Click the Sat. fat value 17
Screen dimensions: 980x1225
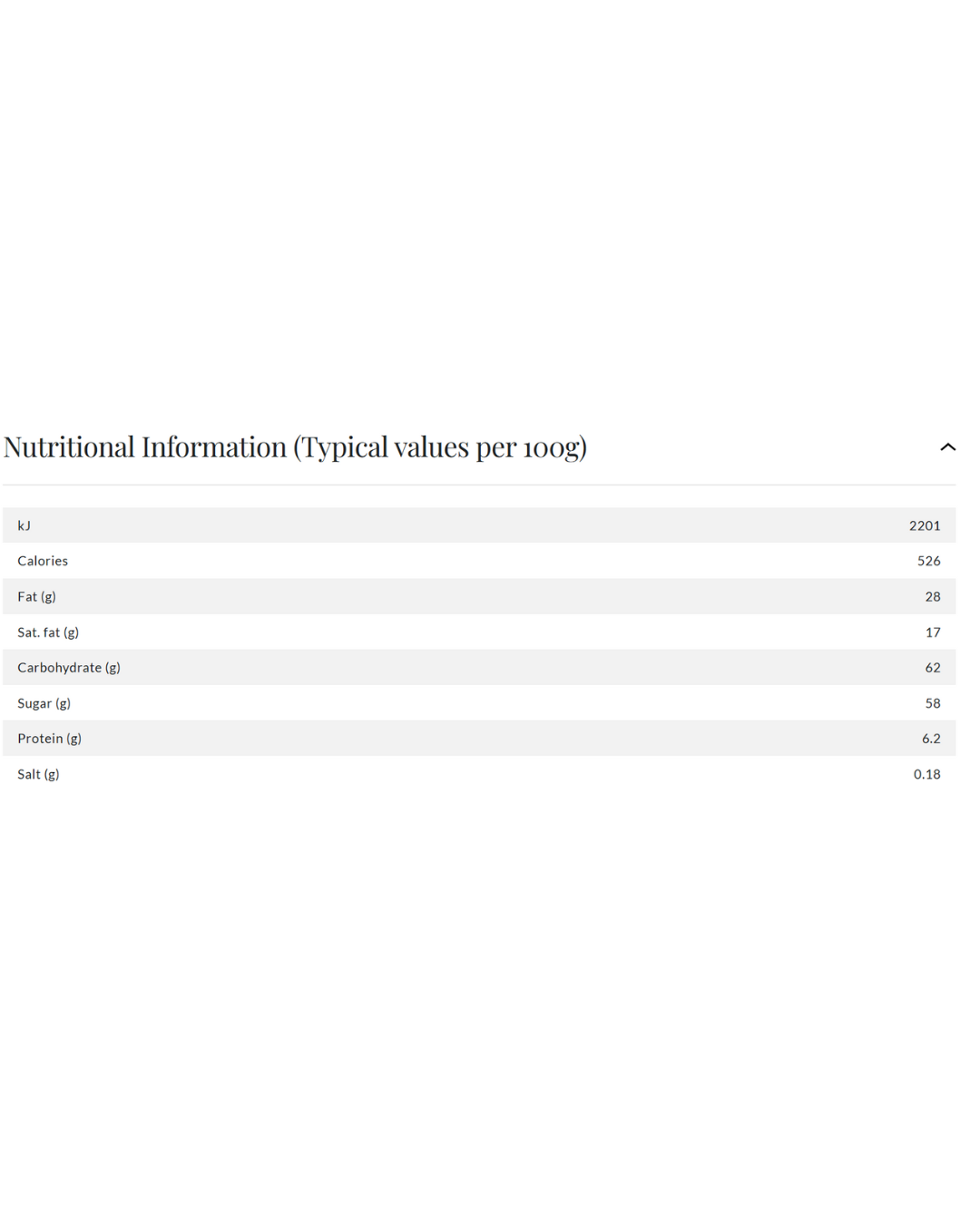932,632
